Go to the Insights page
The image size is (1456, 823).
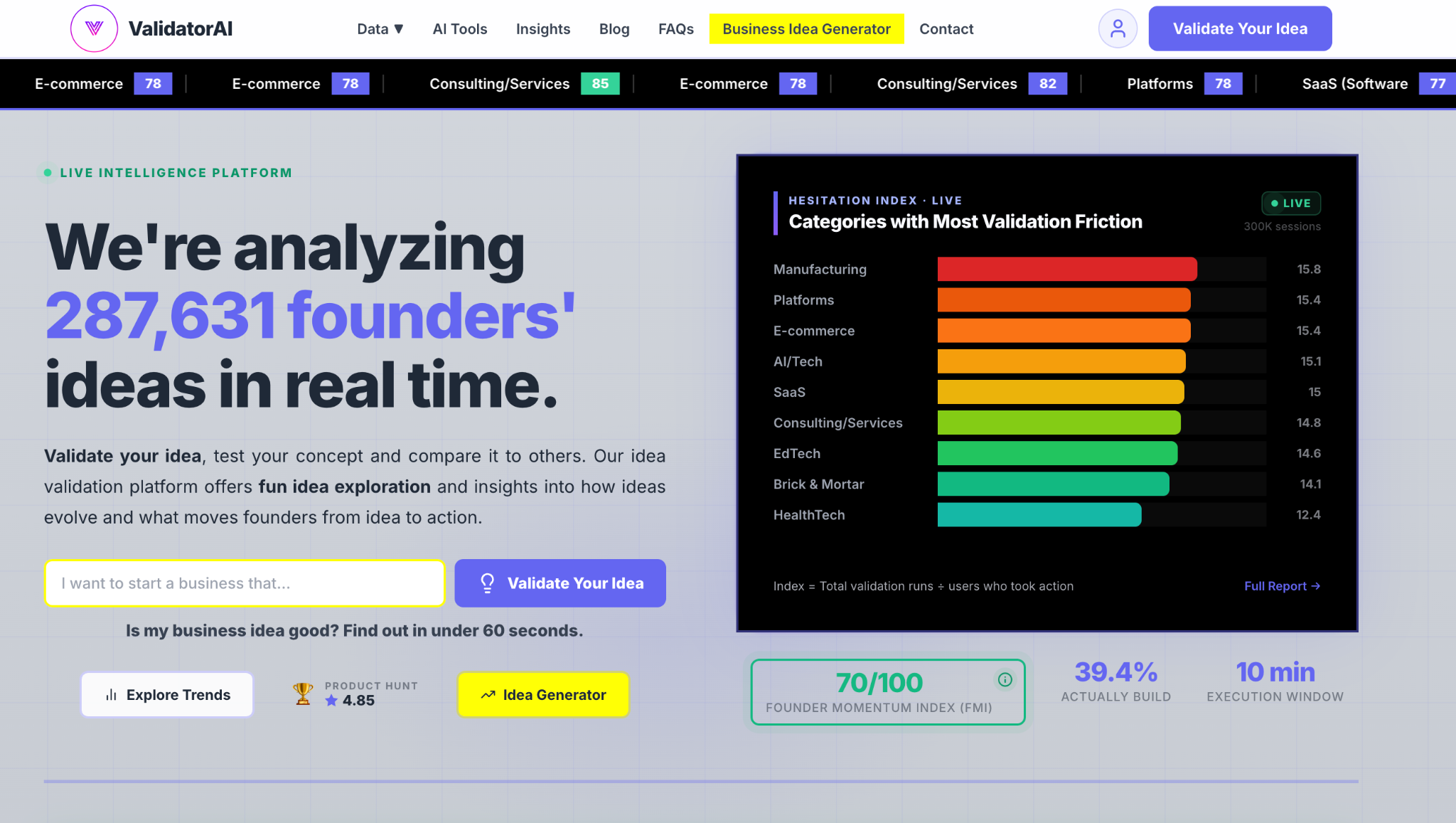tap(543, 29)
